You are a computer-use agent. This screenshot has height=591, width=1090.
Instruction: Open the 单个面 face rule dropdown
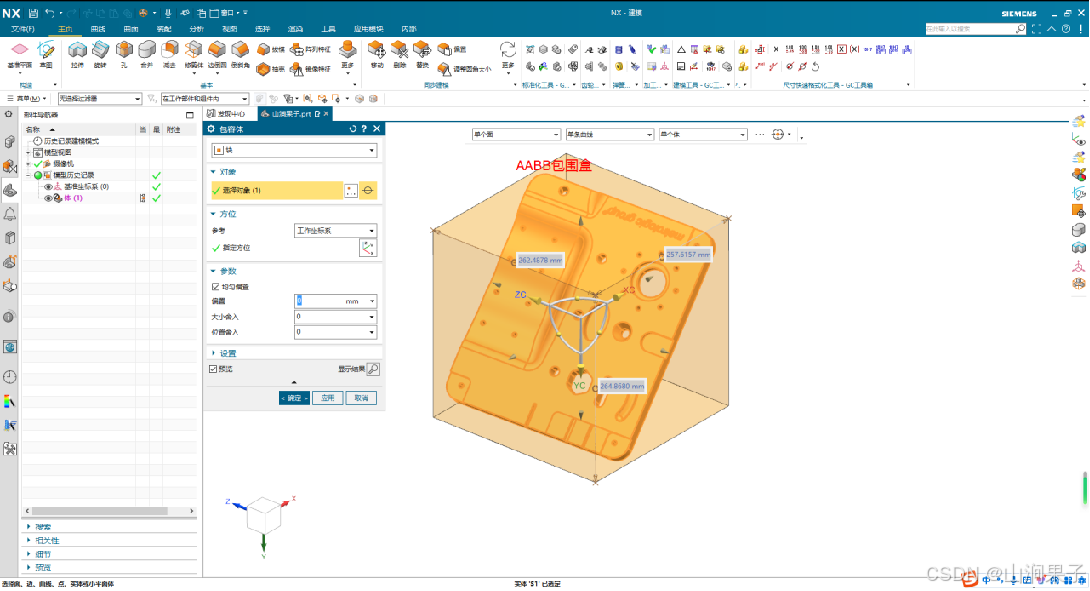[516, 134]
